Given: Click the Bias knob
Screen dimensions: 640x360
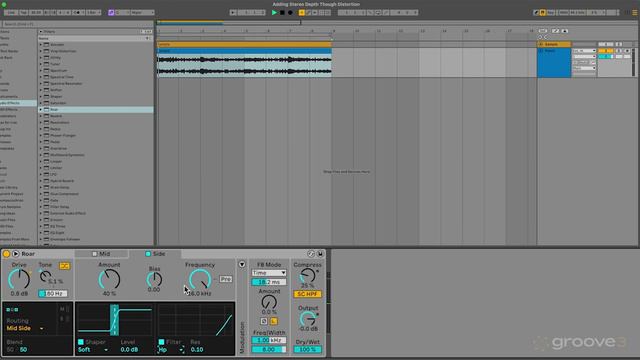Looking at the screenshot, I should [x=154, y=280].
